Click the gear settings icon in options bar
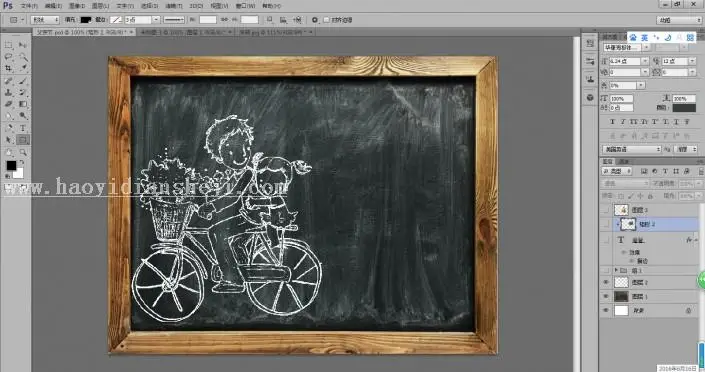This screenshot has width=705, height=372. 315,20
